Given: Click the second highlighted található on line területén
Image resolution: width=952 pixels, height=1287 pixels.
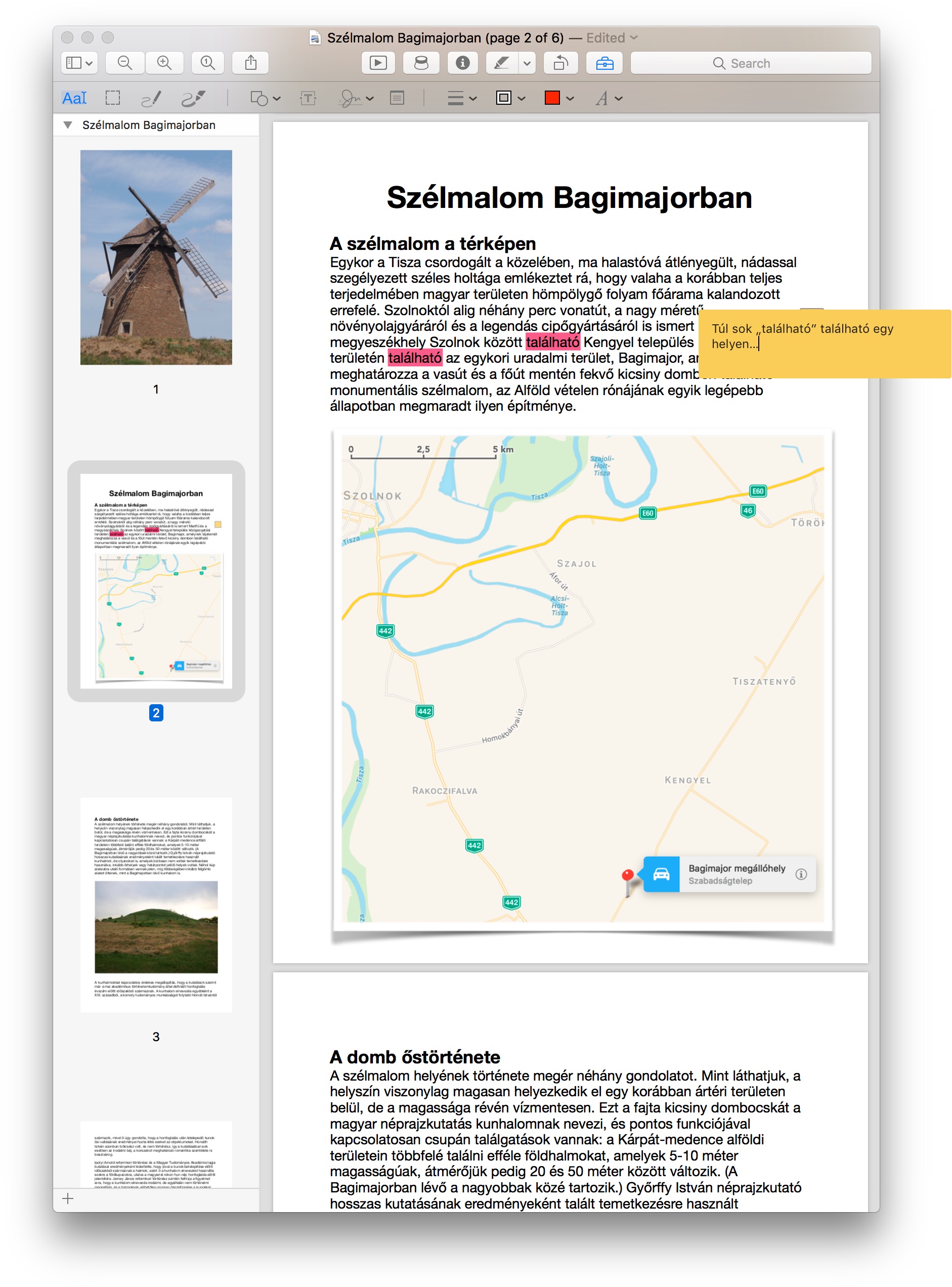Looking at the screenshot, I should click(x=415, y=358).
